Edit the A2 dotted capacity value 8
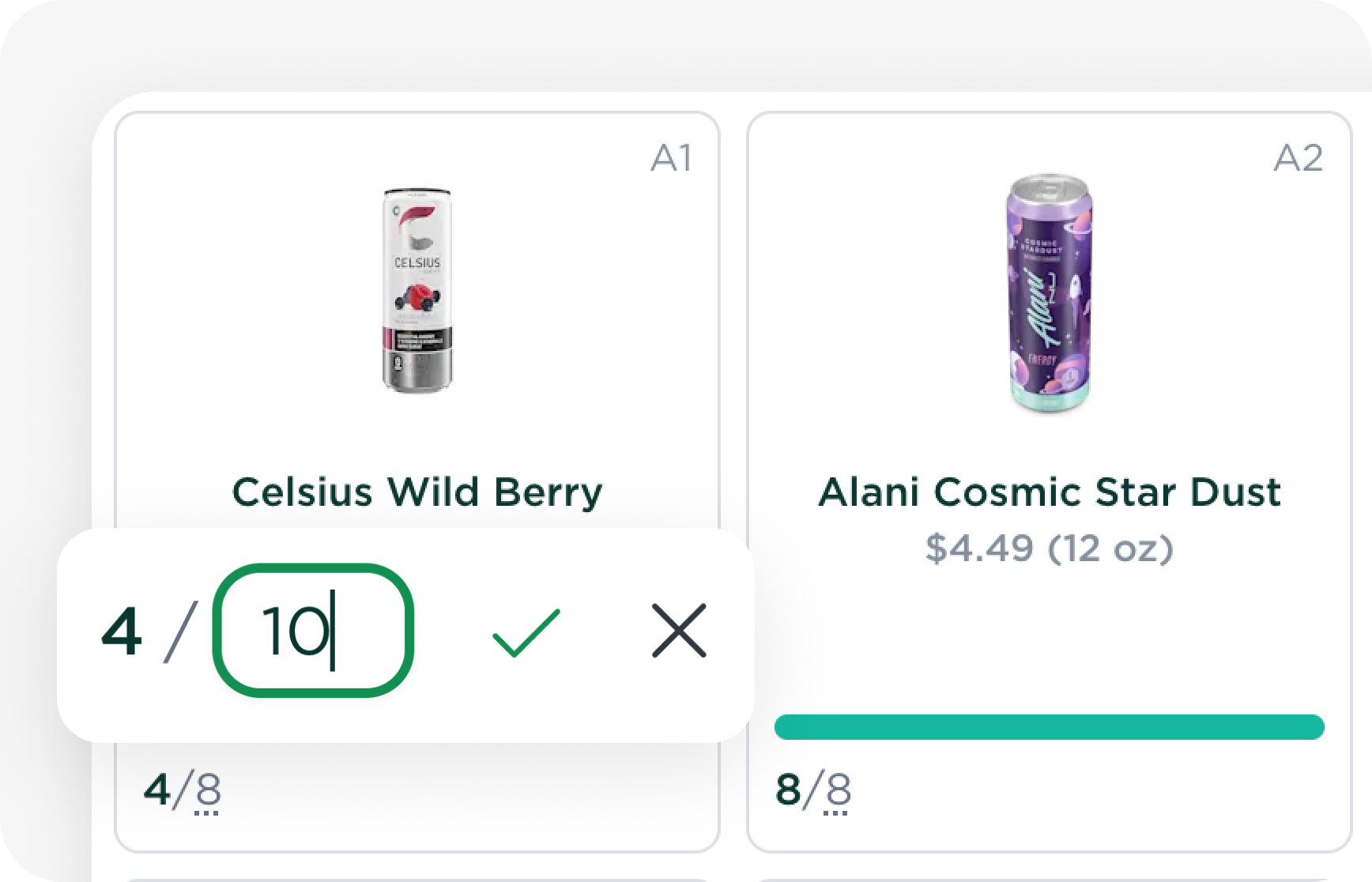Viewport: 1372px width, 882px height. pyautogui.click(x=838, y=791)
